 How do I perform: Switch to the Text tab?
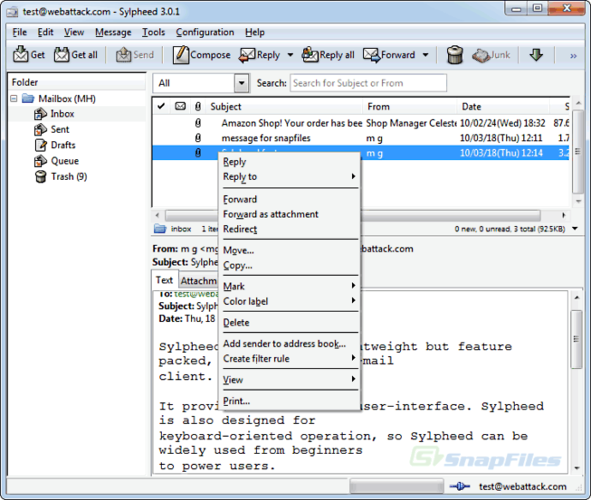click(164, 280)
